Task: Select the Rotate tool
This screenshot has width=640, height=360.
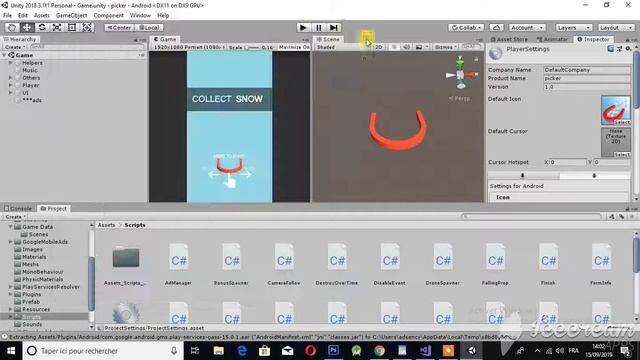Action: pyautogui.click(x=42, y=27)
